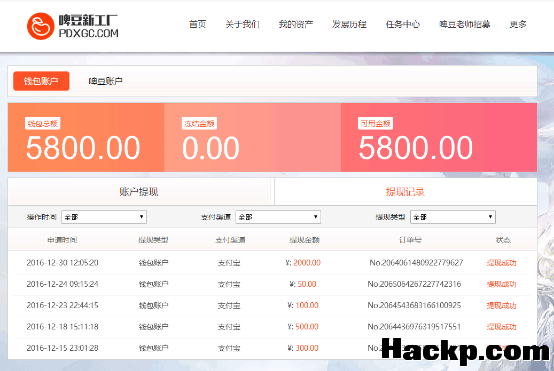
Task: Click the 可用金额 label
Action: 375,124
